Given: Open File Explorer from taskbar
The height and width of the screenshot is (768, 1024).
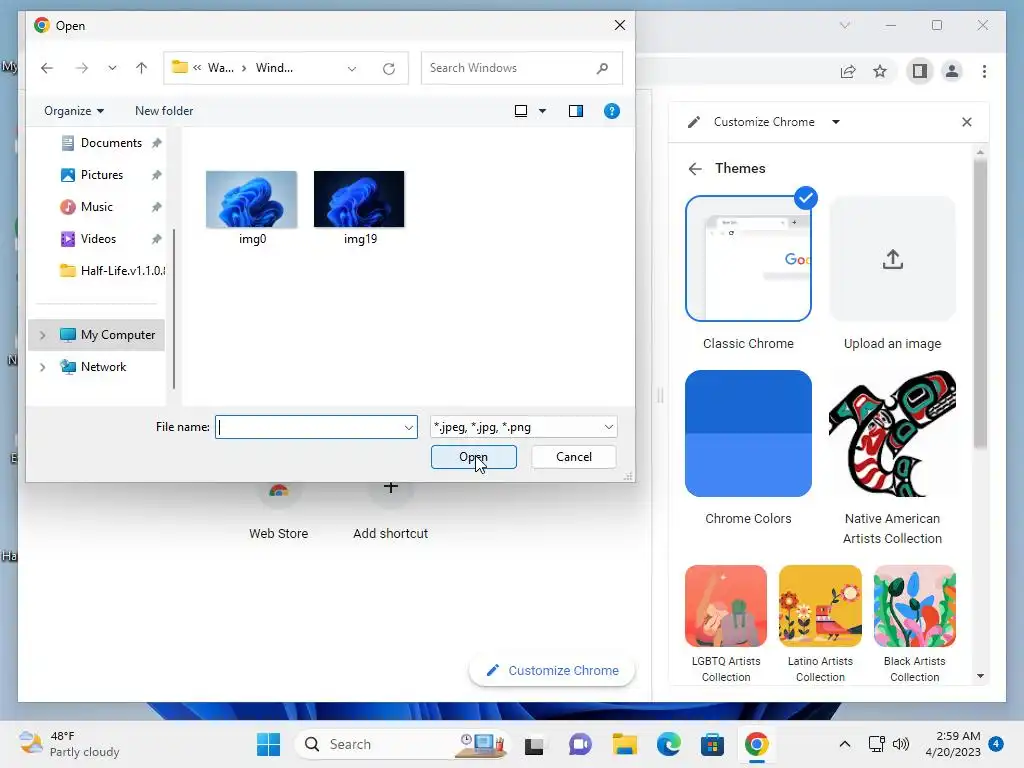Looking at the screenshot, I should (624, 744).
